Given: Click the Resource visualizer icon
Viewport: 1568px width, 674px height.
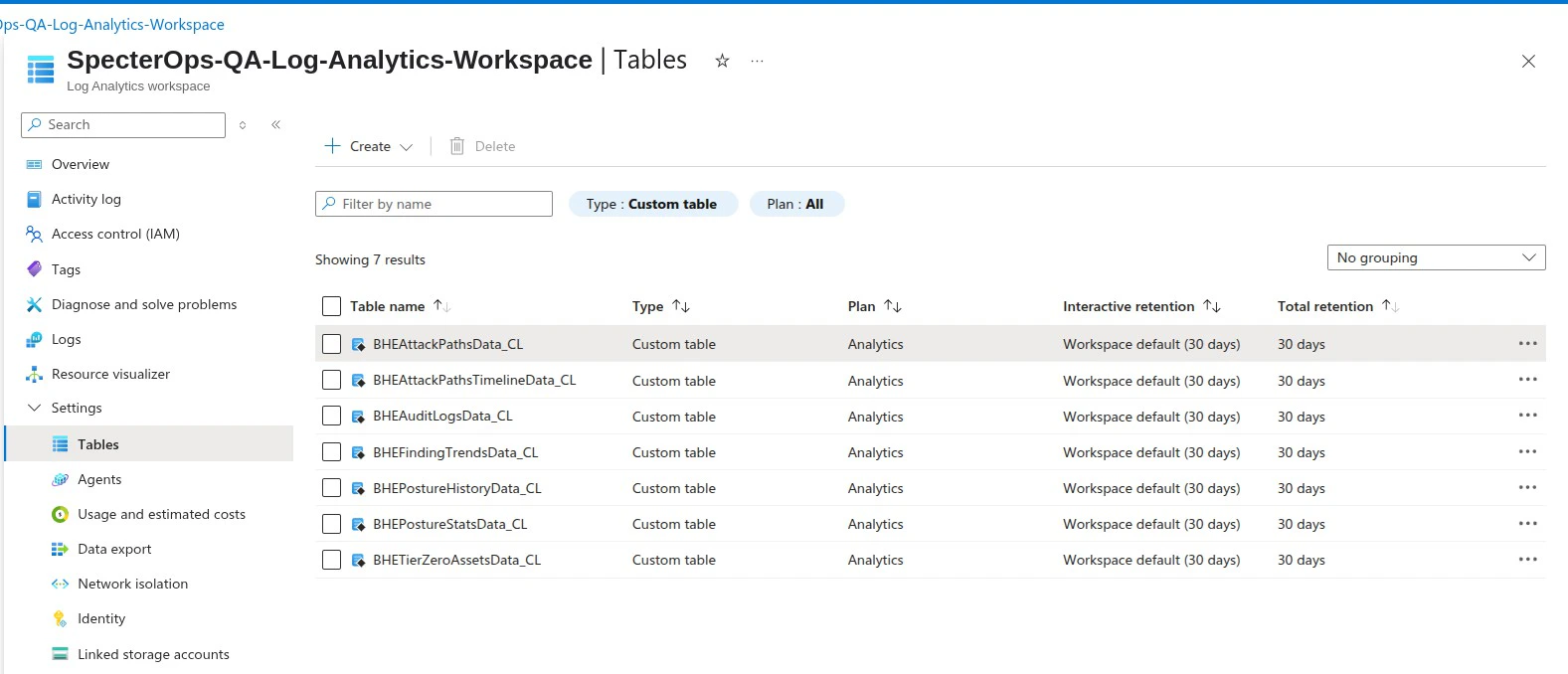Looking at the screenshot, I should click(x=34, y=374).
